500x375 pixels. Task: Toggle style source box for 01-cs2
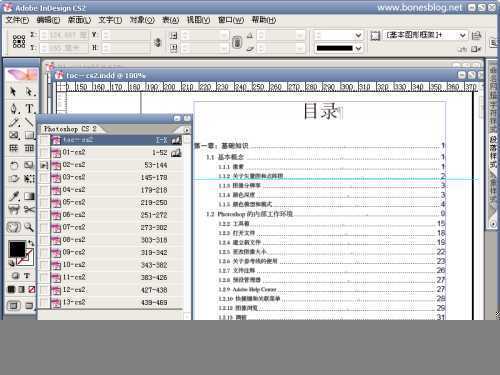point(44,153)
